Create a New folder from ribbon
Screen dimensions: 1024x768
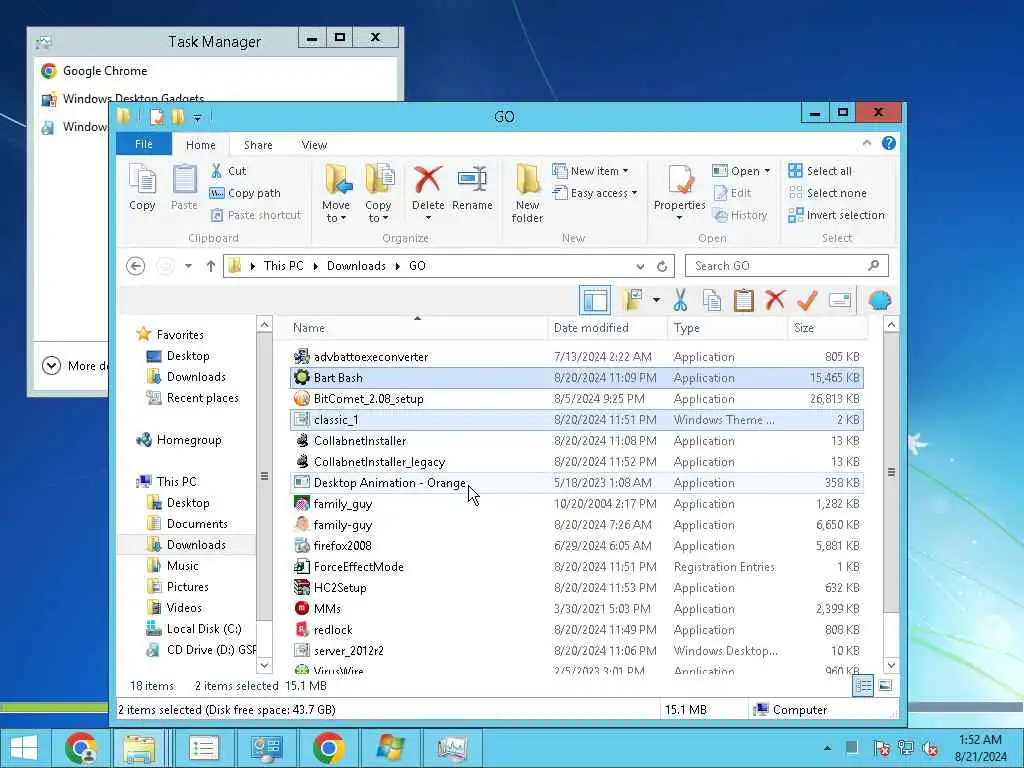(527, 193)
